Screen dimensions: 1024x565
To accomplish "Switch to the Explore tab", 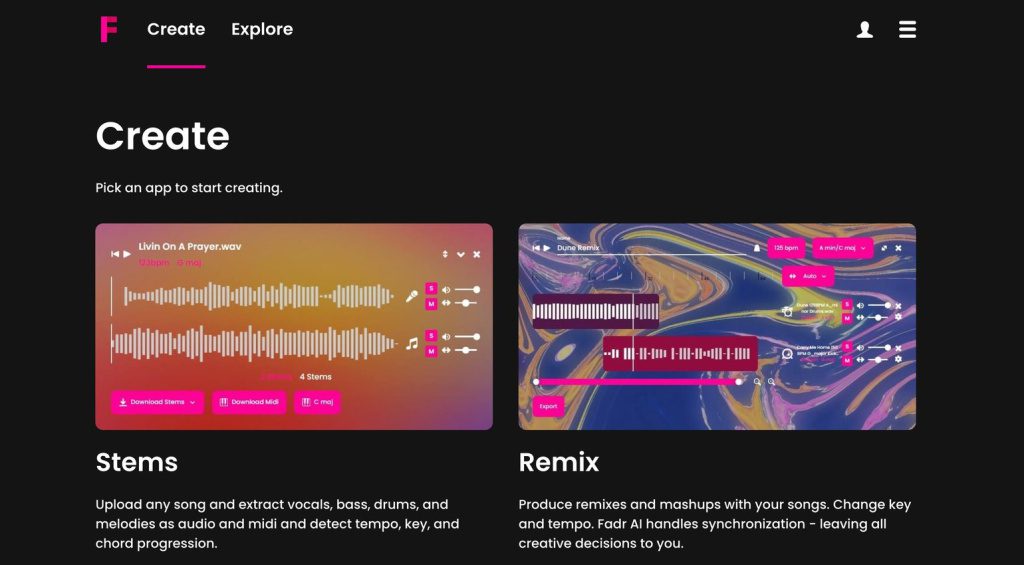I will pos(262,29).
